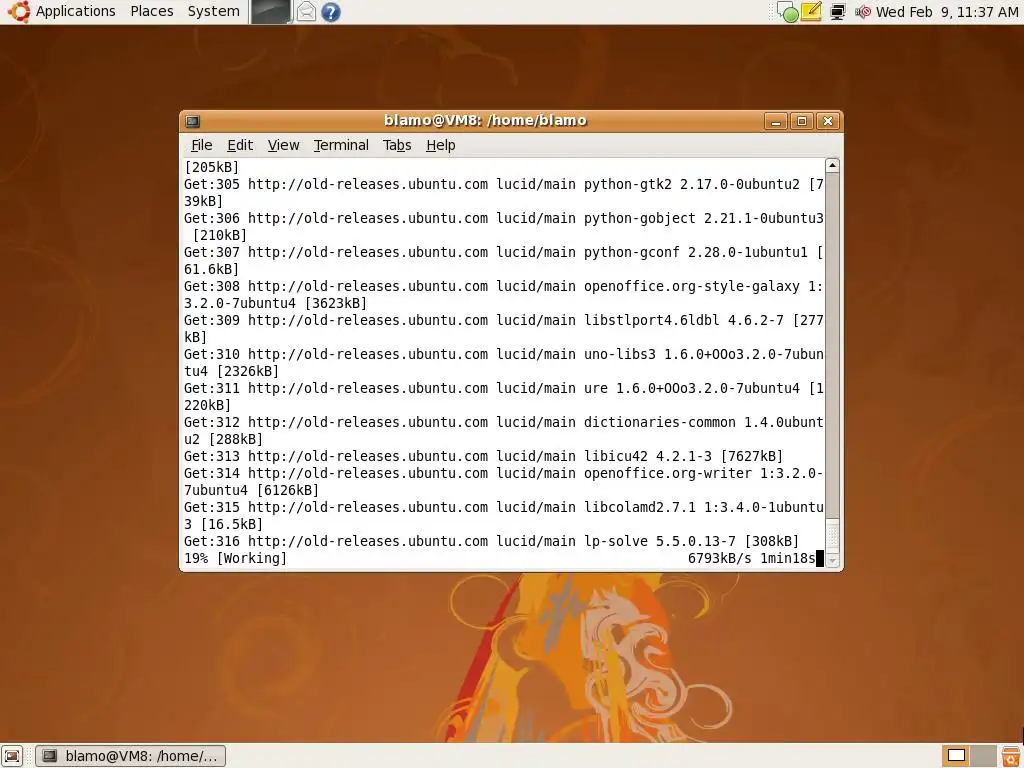Open the File menu in the terminal

pyautogui.click(x=201, y=145)
